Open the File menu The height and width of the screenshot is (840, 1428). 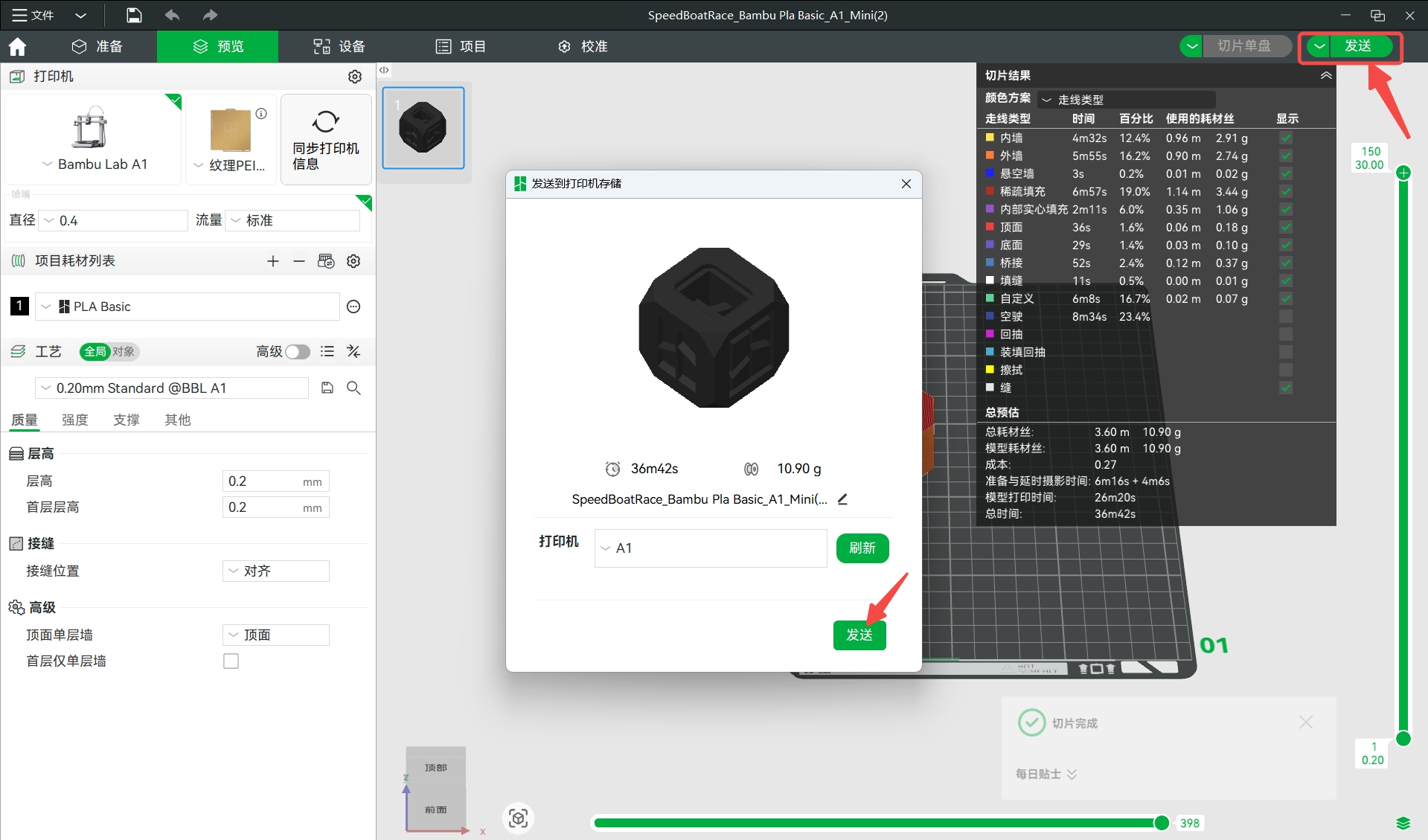pyautogui.click(x=33, y=15)
